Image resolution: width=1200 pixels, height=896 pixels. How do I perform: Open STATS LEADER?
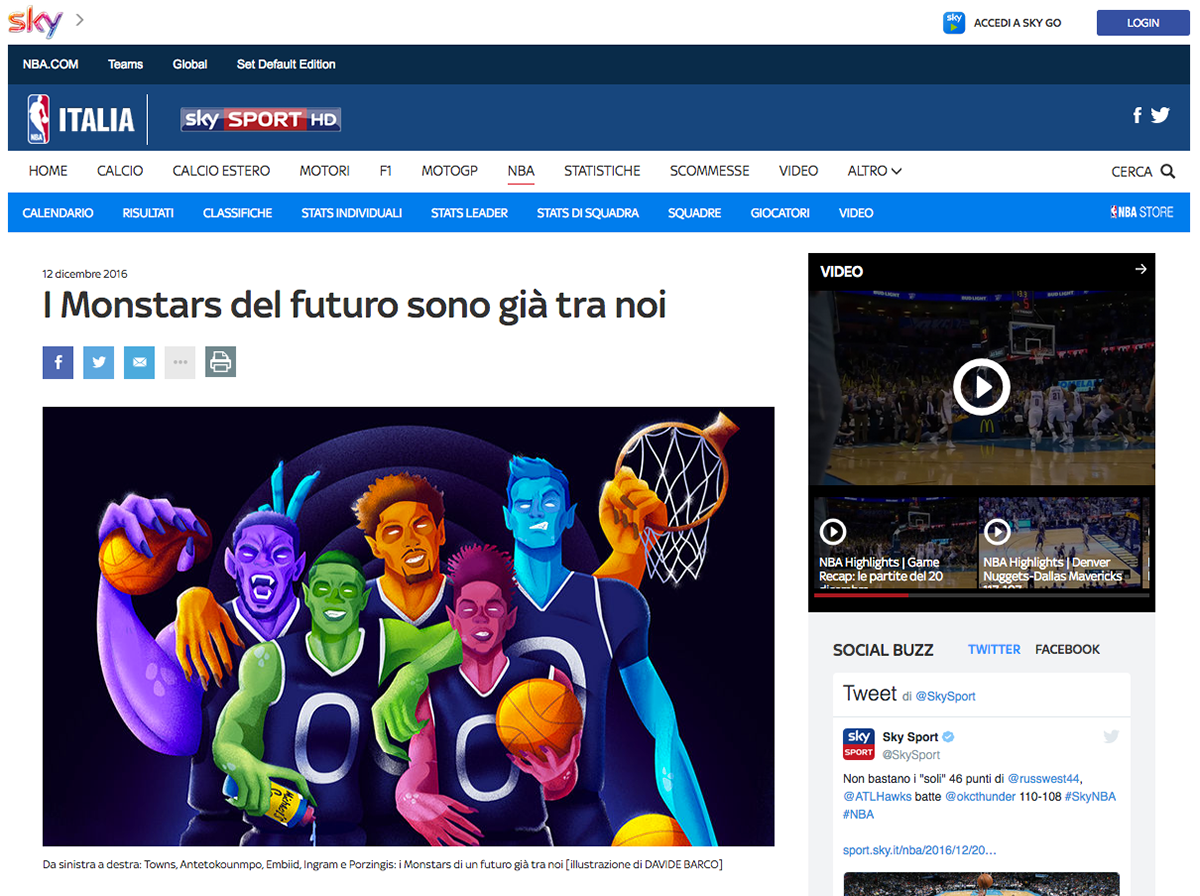pyautogui.click(x=469, y=213)
